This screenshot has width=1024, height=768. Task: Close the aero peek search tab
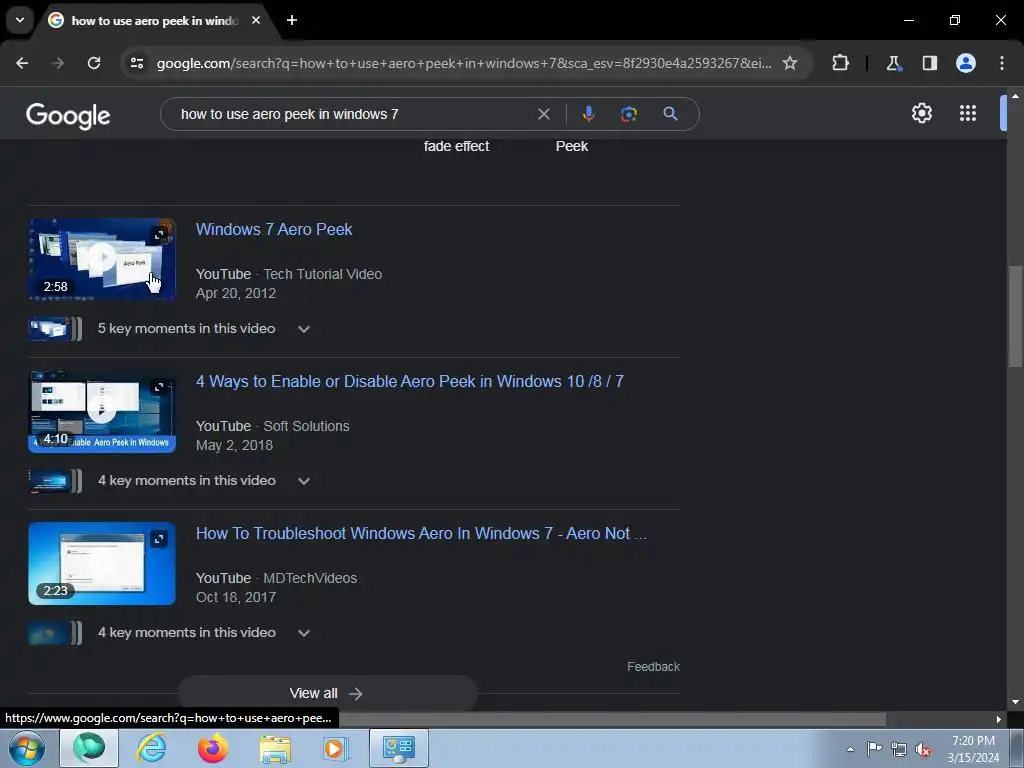pos(256,20)
